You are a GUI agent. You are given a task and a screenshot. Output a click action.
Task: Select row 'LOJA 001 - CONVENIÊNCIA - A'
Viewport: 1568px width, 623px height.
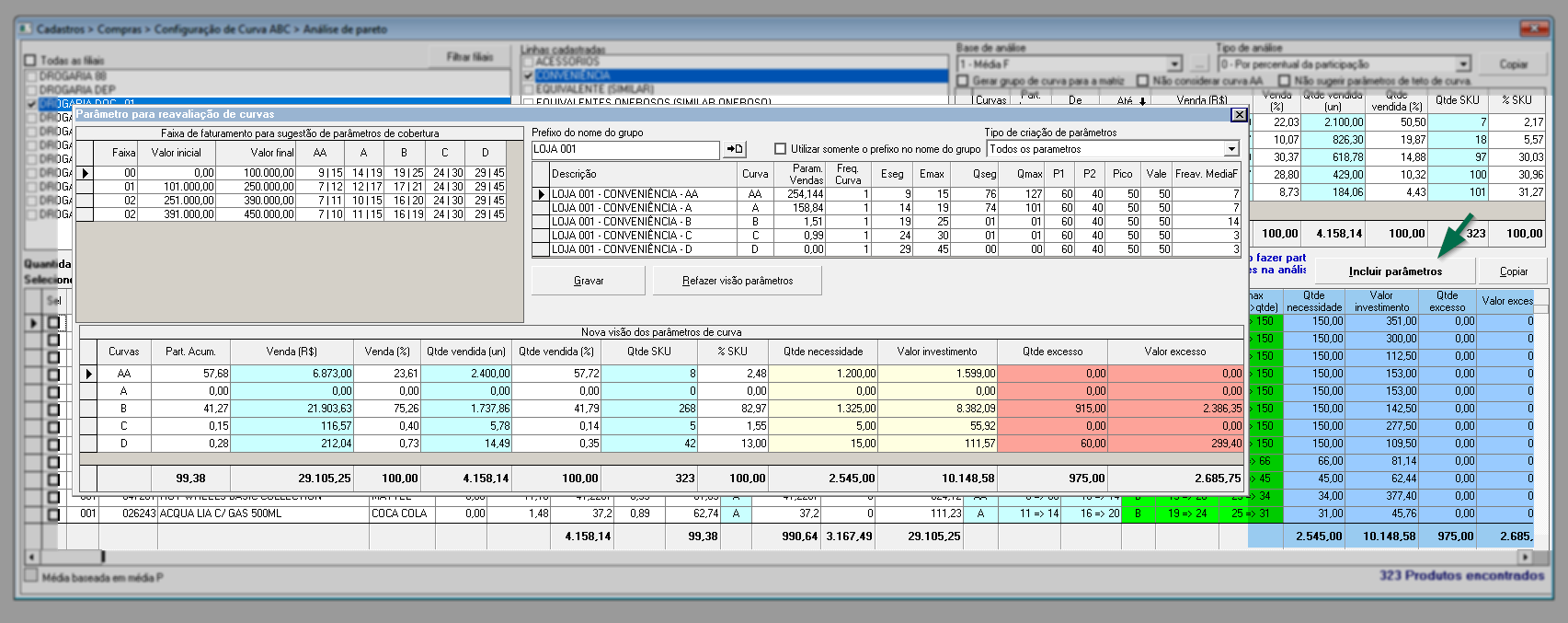point(887,208)
